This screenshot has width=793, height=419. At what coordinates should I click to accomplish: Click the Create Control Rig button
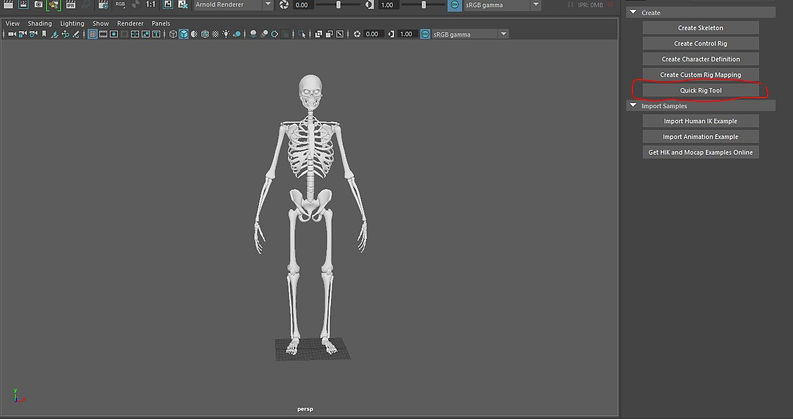click(700, 44)
